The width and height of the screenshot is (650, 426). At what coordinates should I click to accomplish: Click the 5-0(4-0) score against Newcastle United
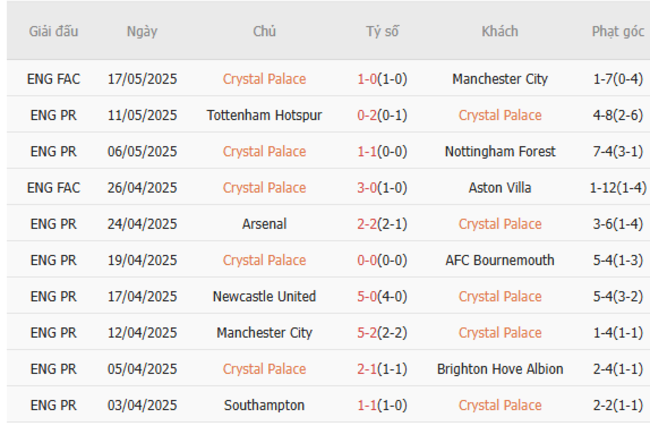coord(381,296)
